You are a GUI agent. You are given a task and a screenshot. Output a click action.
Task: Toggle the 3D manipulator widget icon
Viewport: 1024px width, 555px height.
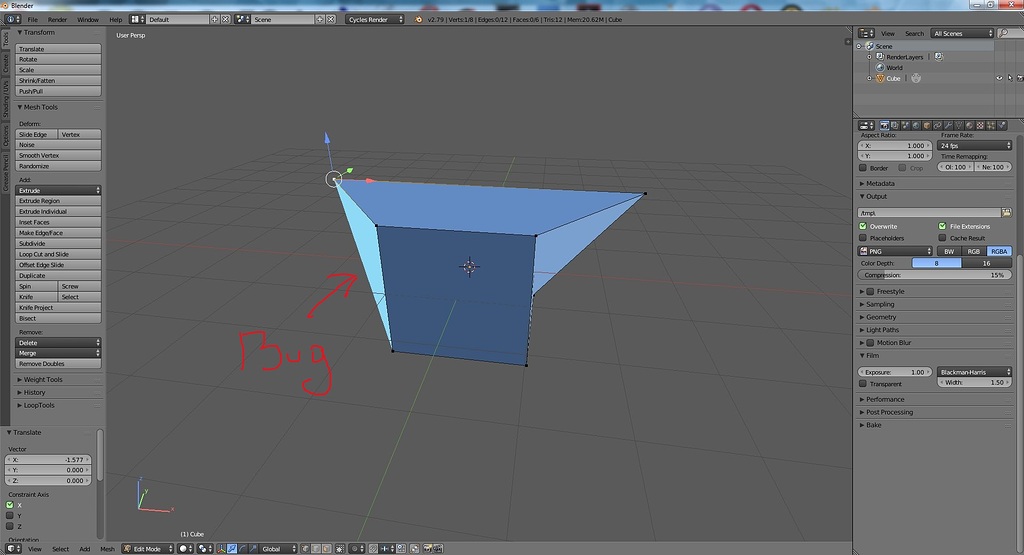tap(221, 549)
